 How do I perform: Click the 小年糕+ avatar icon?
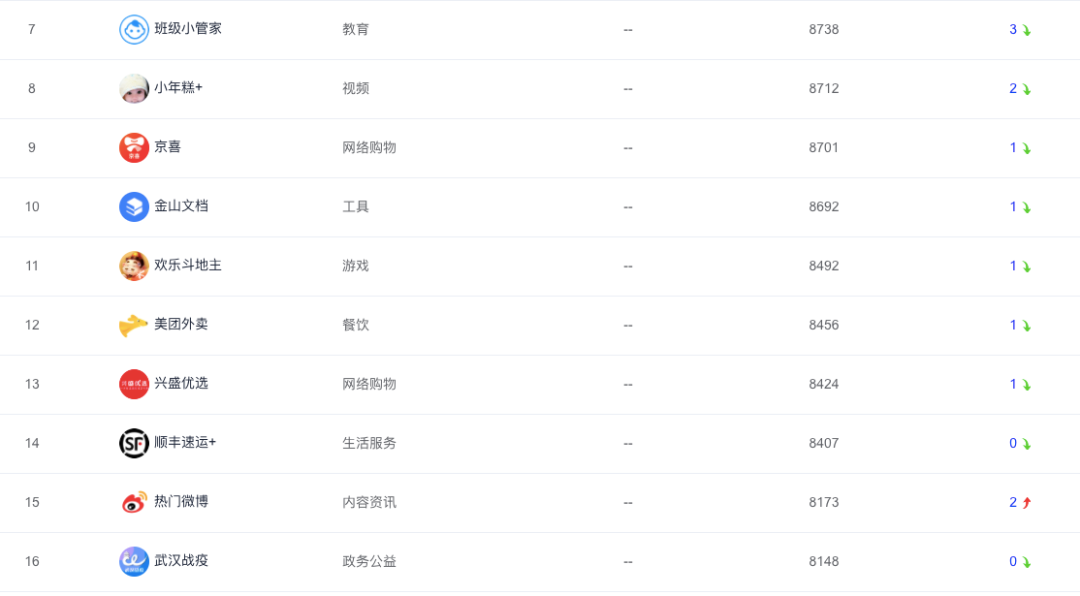(x=134, y=89)
